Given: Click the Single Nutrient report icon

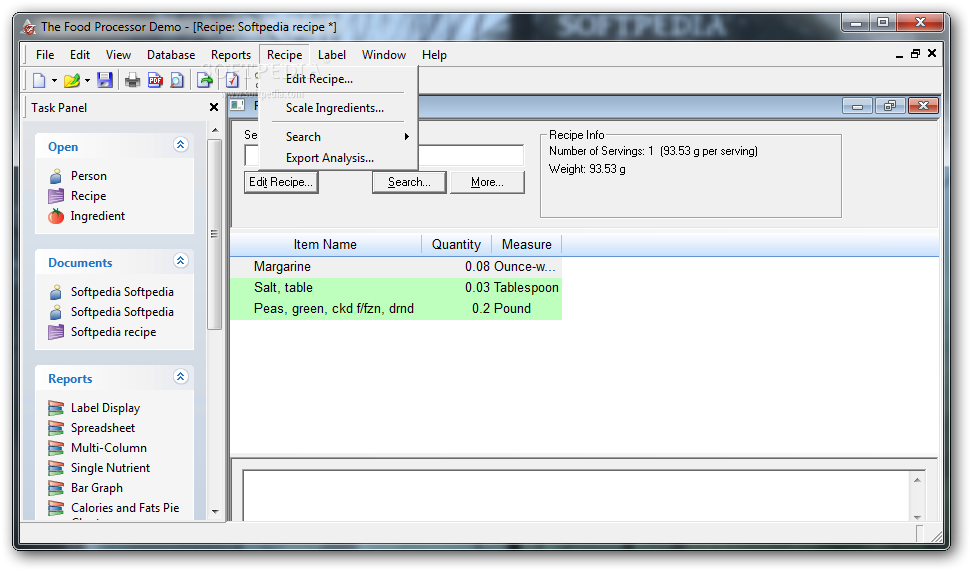Looking at the screenshot, I should 56,468.
